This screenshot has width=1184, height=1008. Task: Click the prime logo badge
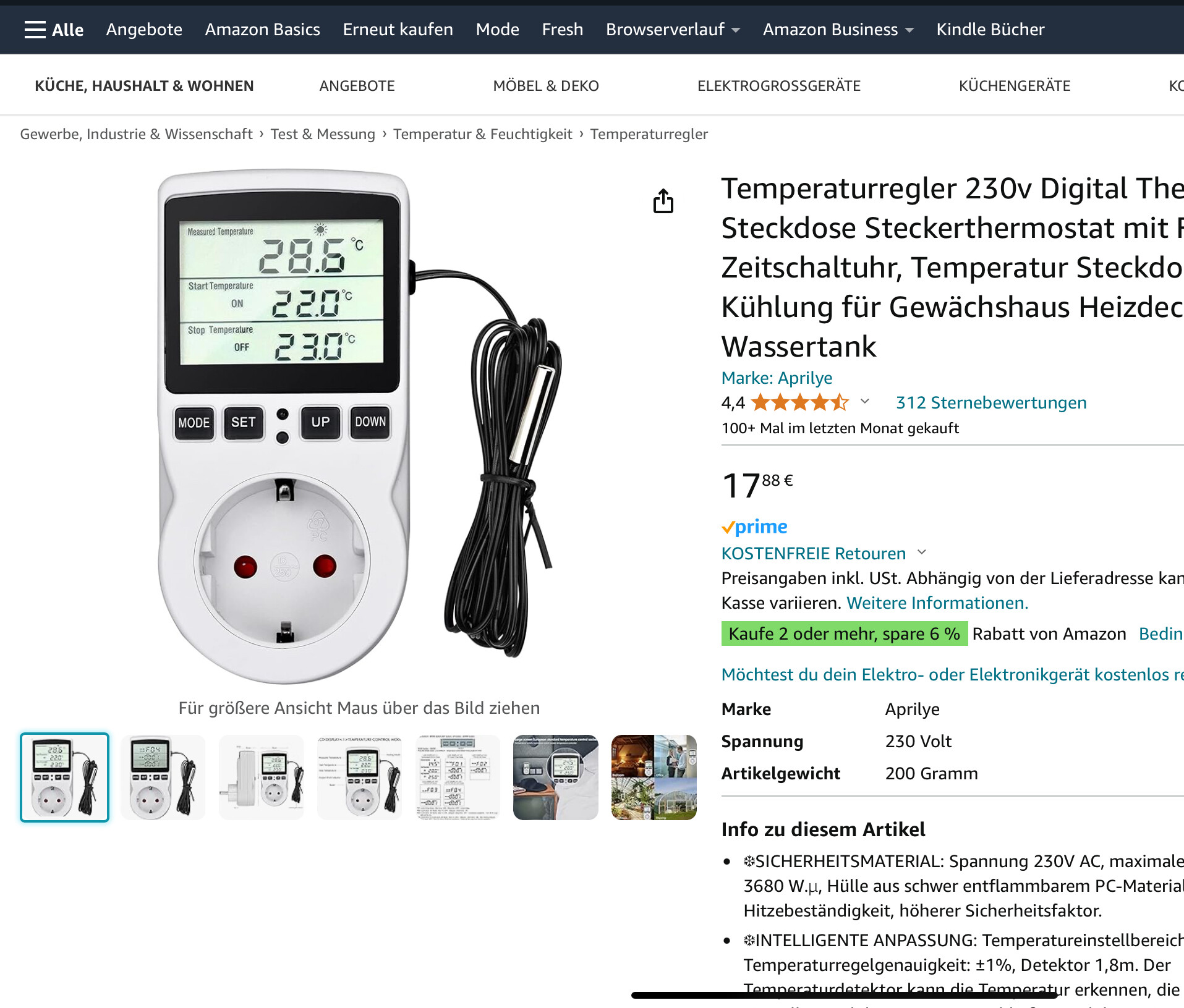pos(754,527)
